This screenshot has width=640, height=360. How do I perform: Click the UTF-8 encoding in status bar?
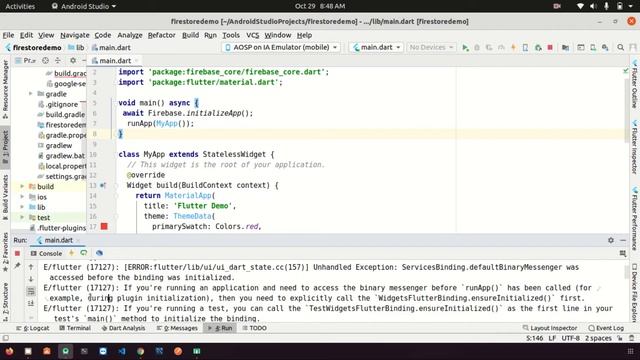570,338
